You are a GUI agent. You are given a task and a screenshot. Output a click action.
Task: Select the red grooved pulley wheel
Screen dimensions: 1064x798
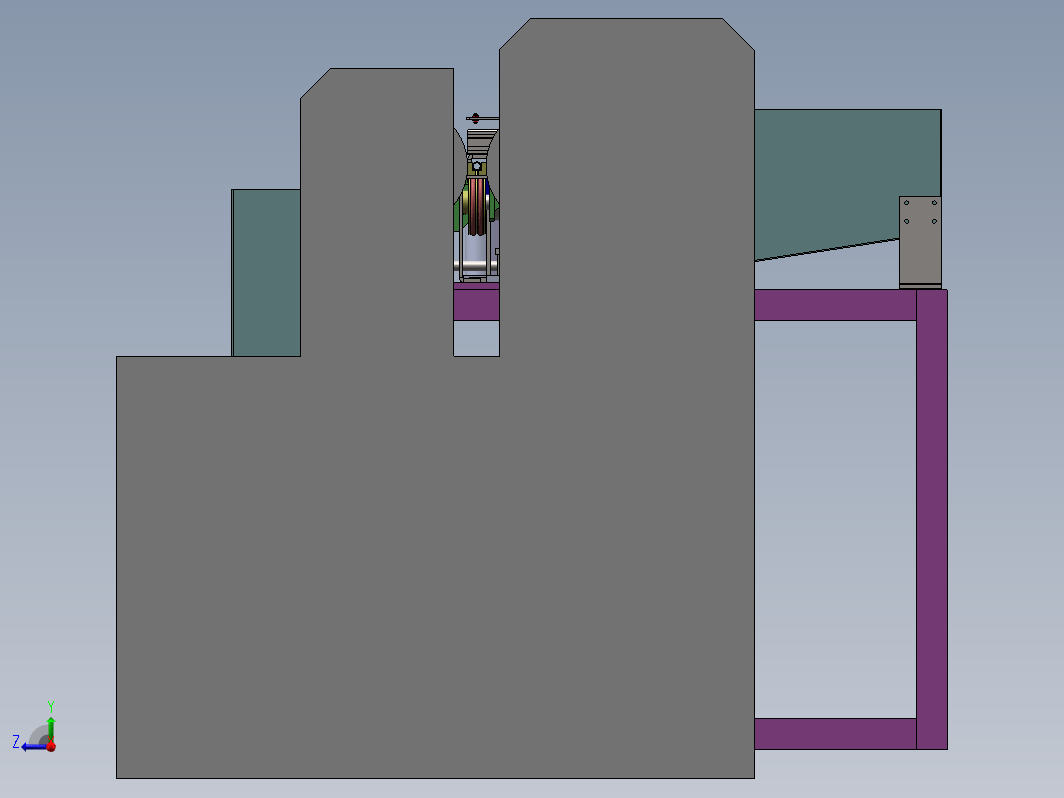click(478, 206)
